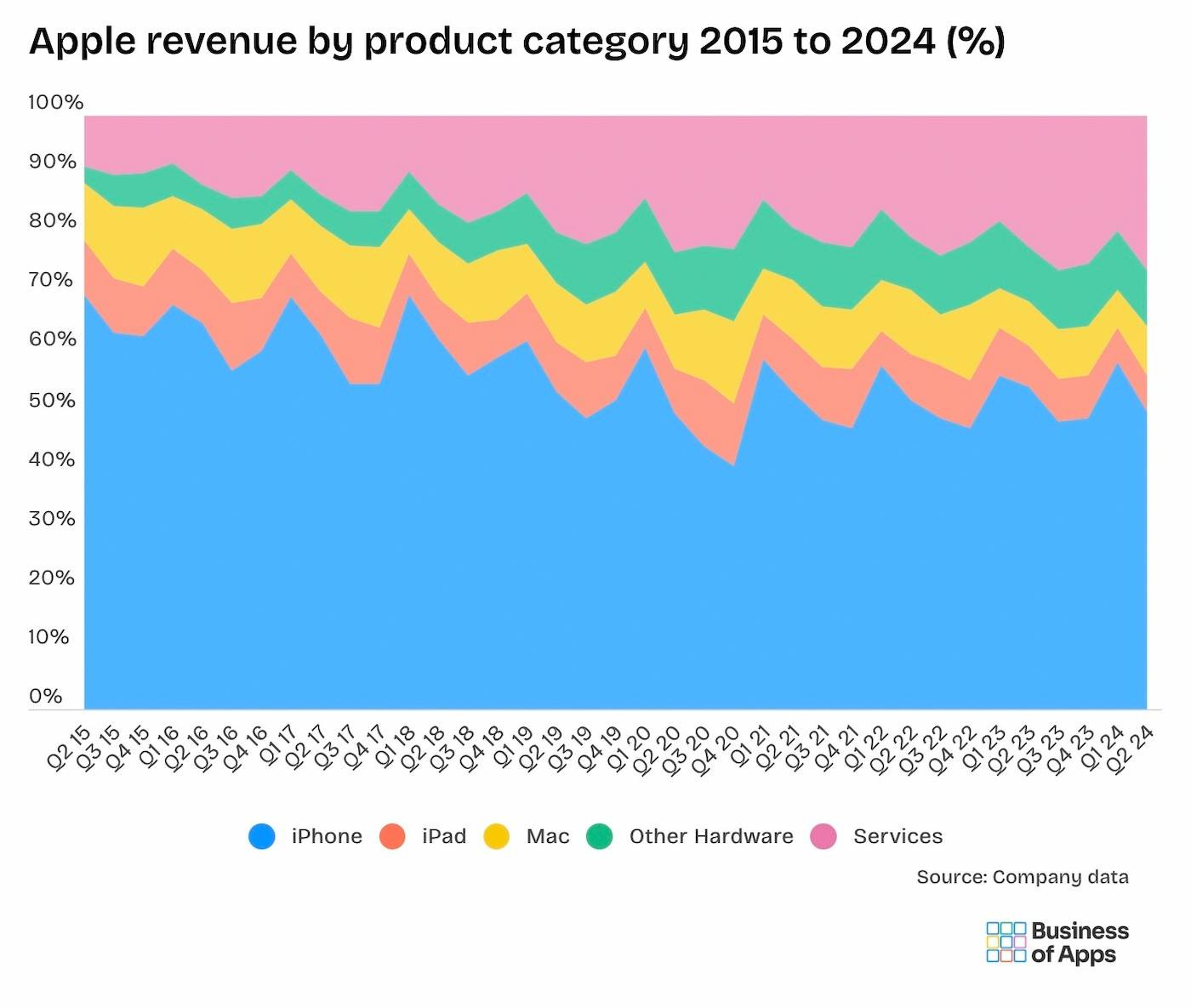Click the 'Source: Company data' text

(1023, 877)
